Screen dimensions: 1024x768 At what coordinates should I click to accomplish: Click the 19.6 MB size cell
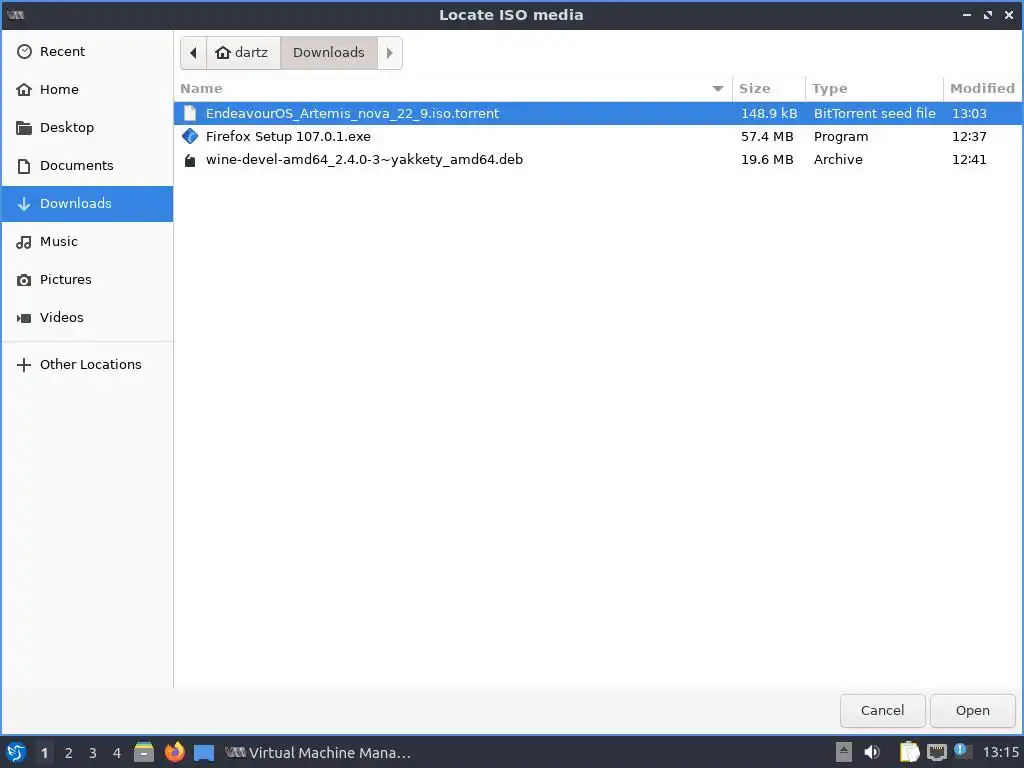click(767, 159)
